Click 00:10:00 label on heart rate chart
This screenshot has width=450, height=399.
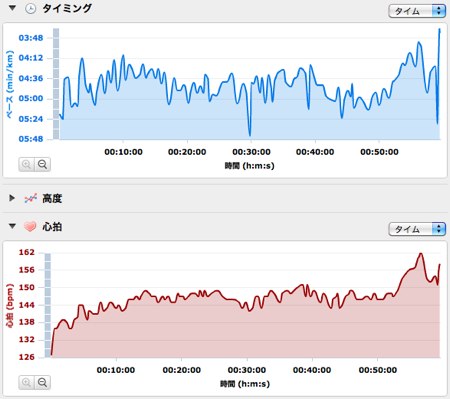116,370
